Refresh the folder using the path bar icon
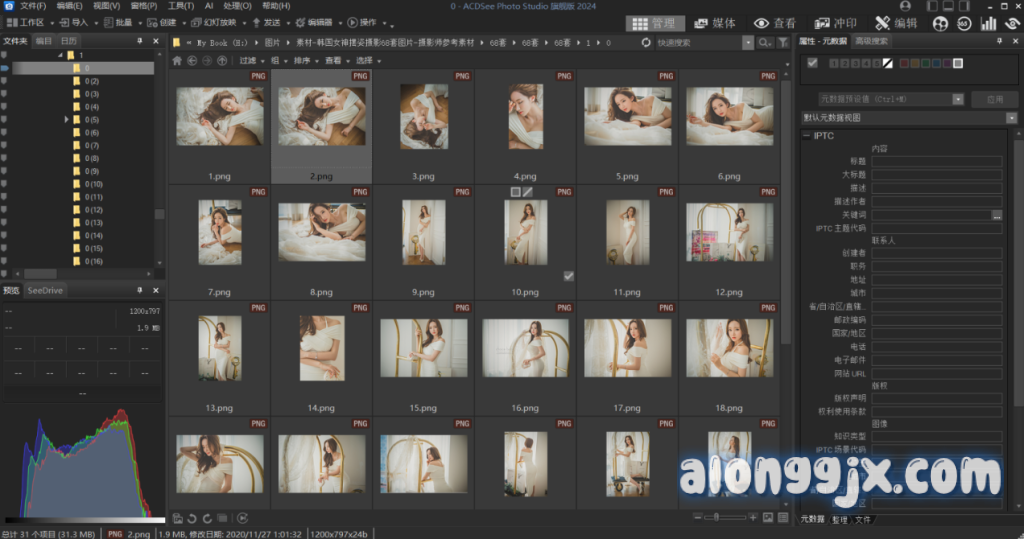The height and width of the screenshot is (539, 1024). point(635,43)
